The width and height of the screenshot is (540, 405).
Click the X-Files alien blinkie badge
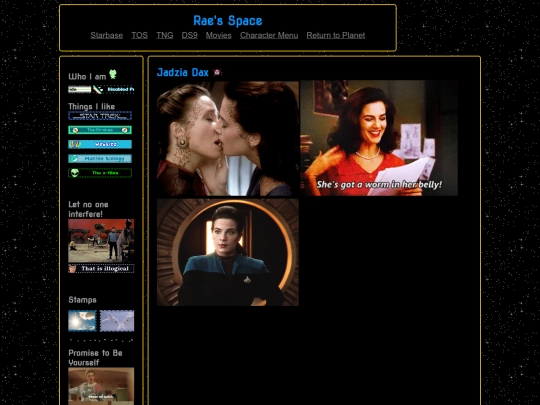pos(100,173)
